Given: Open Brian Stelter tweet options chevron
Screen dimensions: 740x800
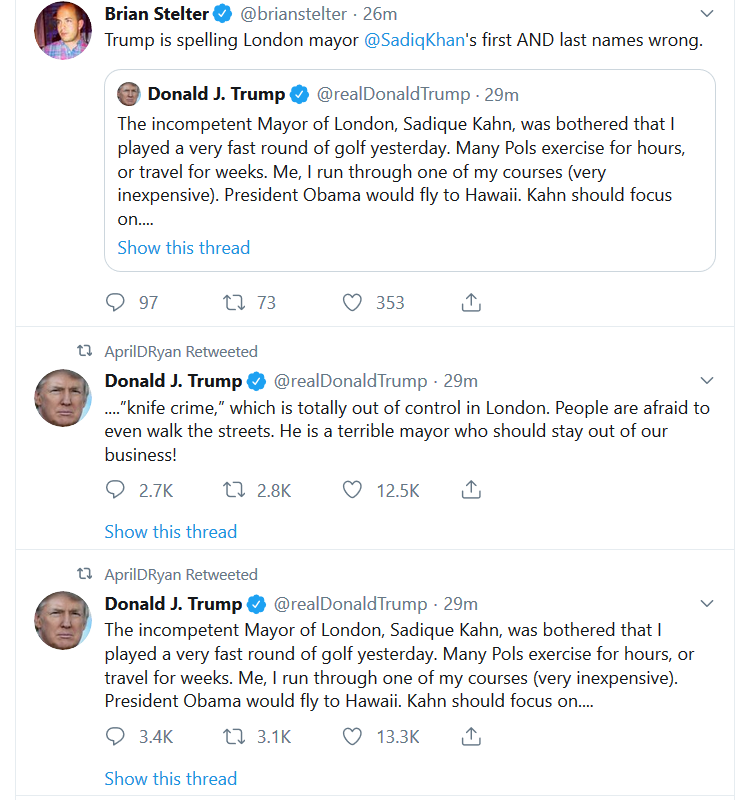Looking at the screenshot, I should (707, 14).
